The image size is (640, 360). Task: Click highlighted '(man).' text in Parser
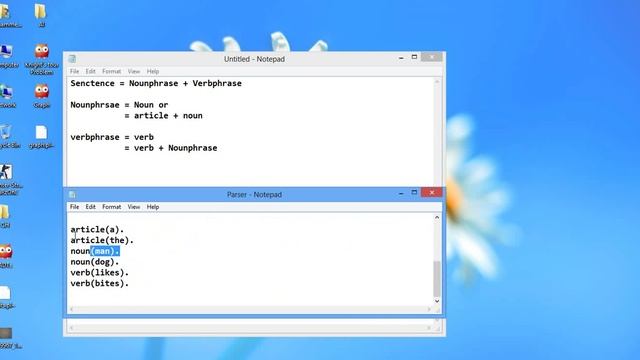(x=105, y=251)
